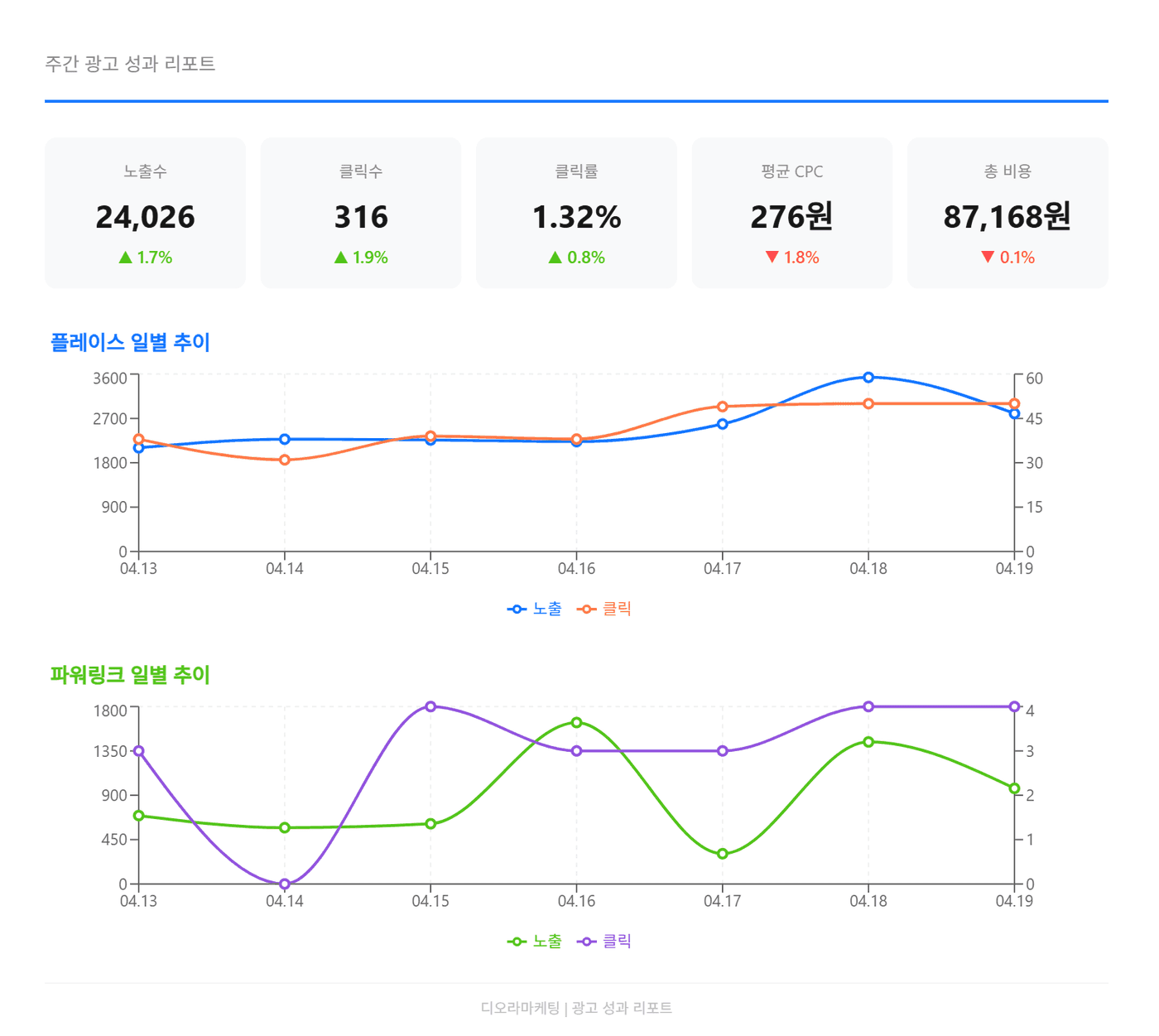1159x1036 pixels.
Task: Select the 파워링크 일별 추이 section heading
Action: [130, 675]
